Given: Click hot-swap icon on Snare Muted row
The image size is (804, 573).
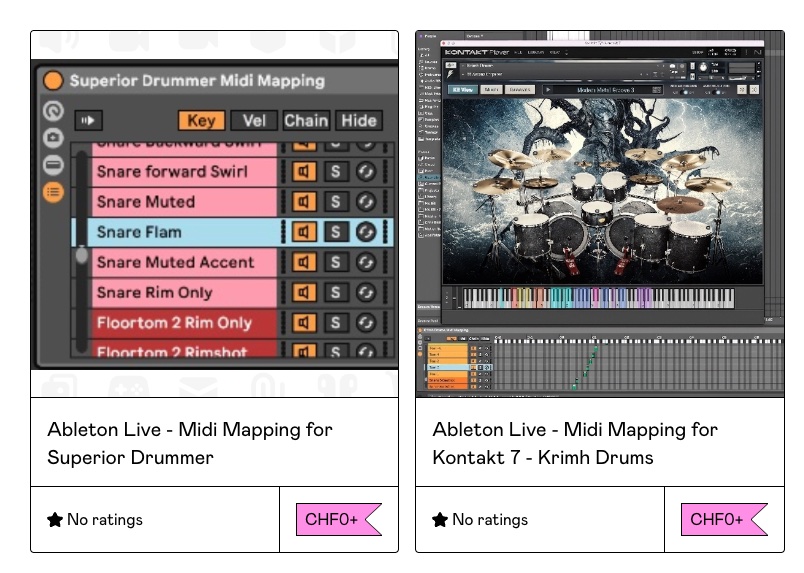Looking at the screenshot, I should (x=366, y=202).
